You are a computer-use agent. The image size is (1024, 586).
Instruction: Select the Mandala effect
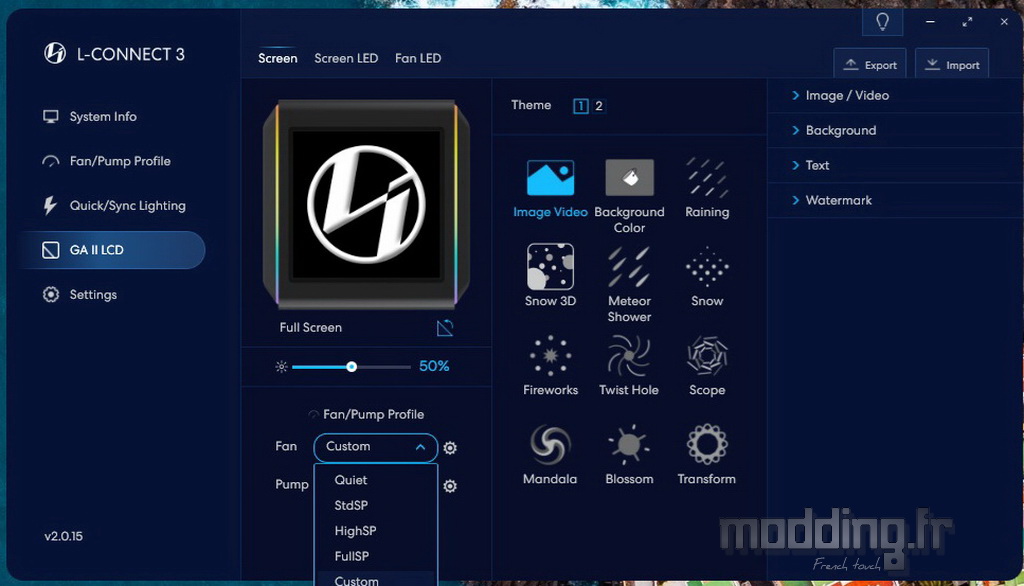(x=550, y=445)
